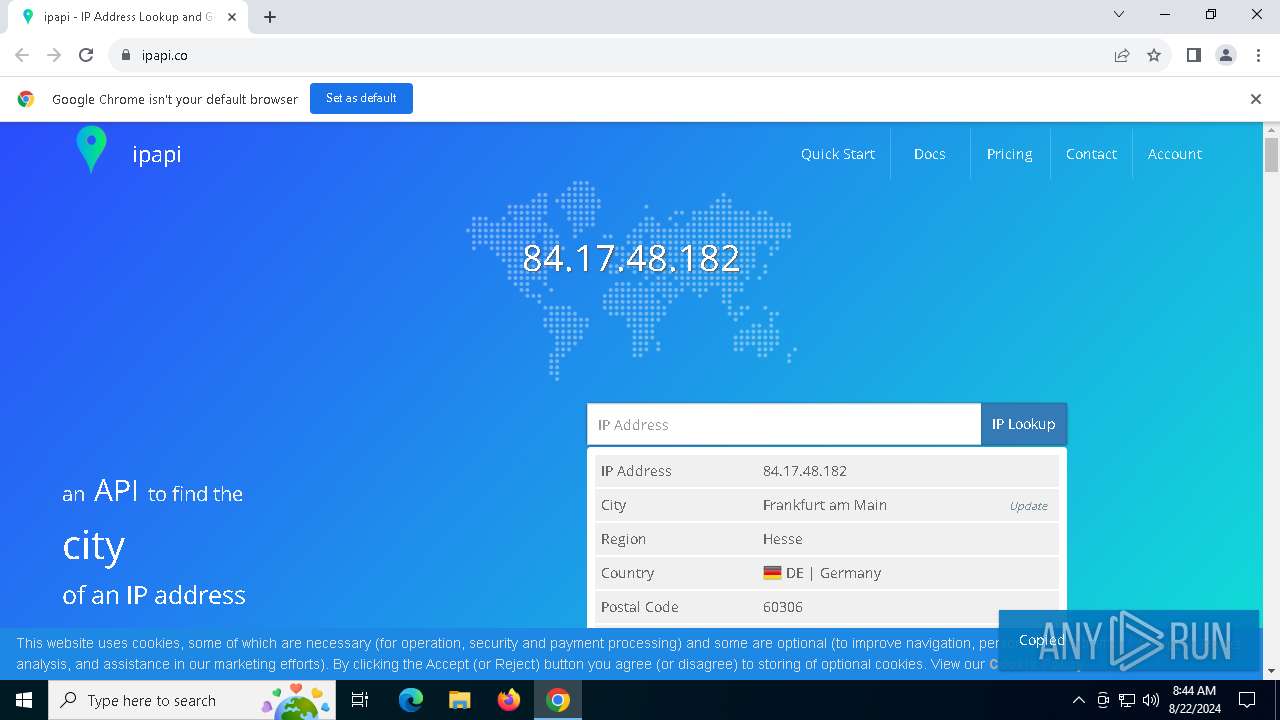Open Docs nav item
The width and height of the screenshot is (1280, 720).
pyautogui.click(x=929, y=154)
